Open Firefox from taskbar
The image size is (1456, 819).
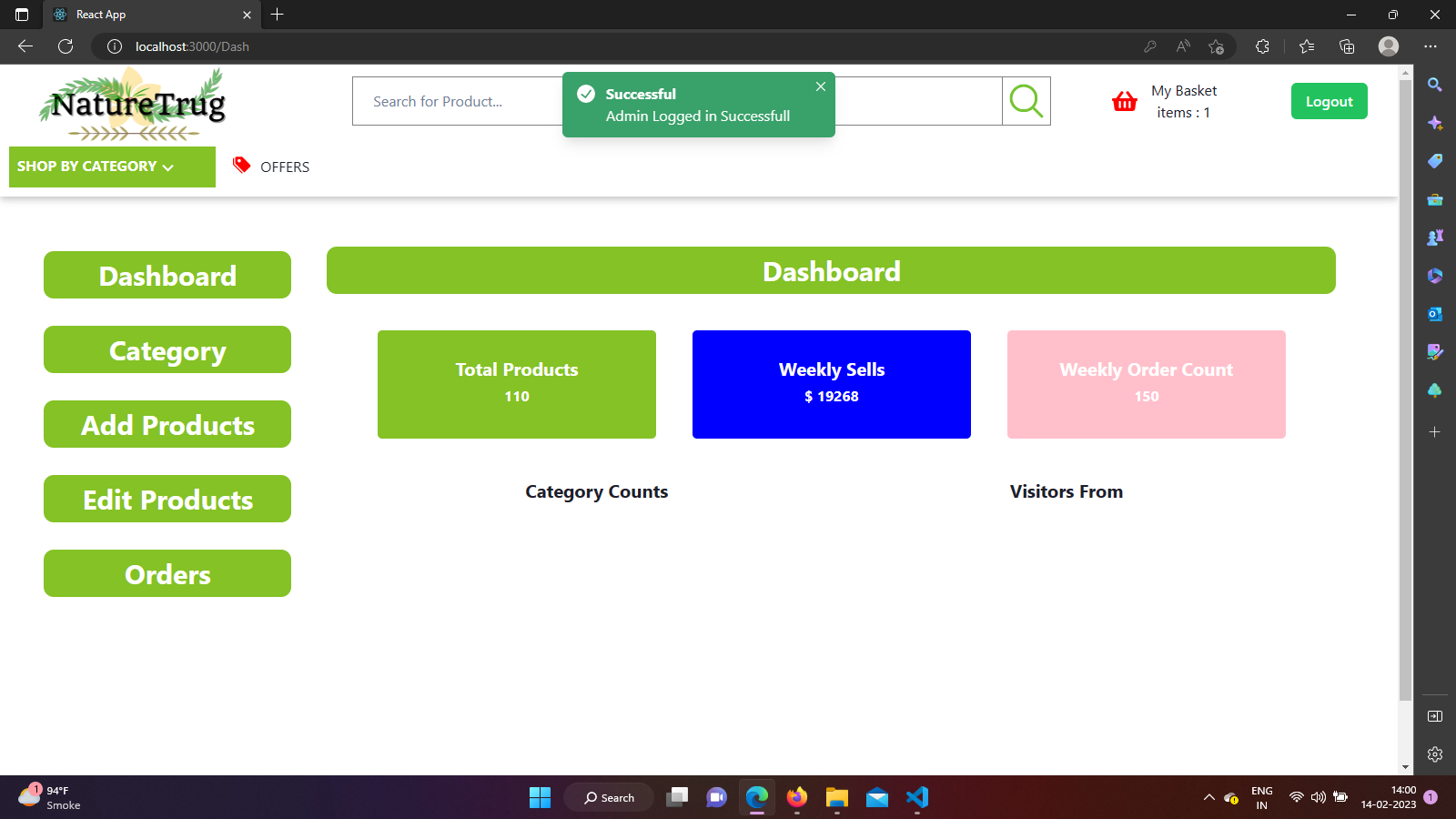pyautogui.click(x=797, y=797)
